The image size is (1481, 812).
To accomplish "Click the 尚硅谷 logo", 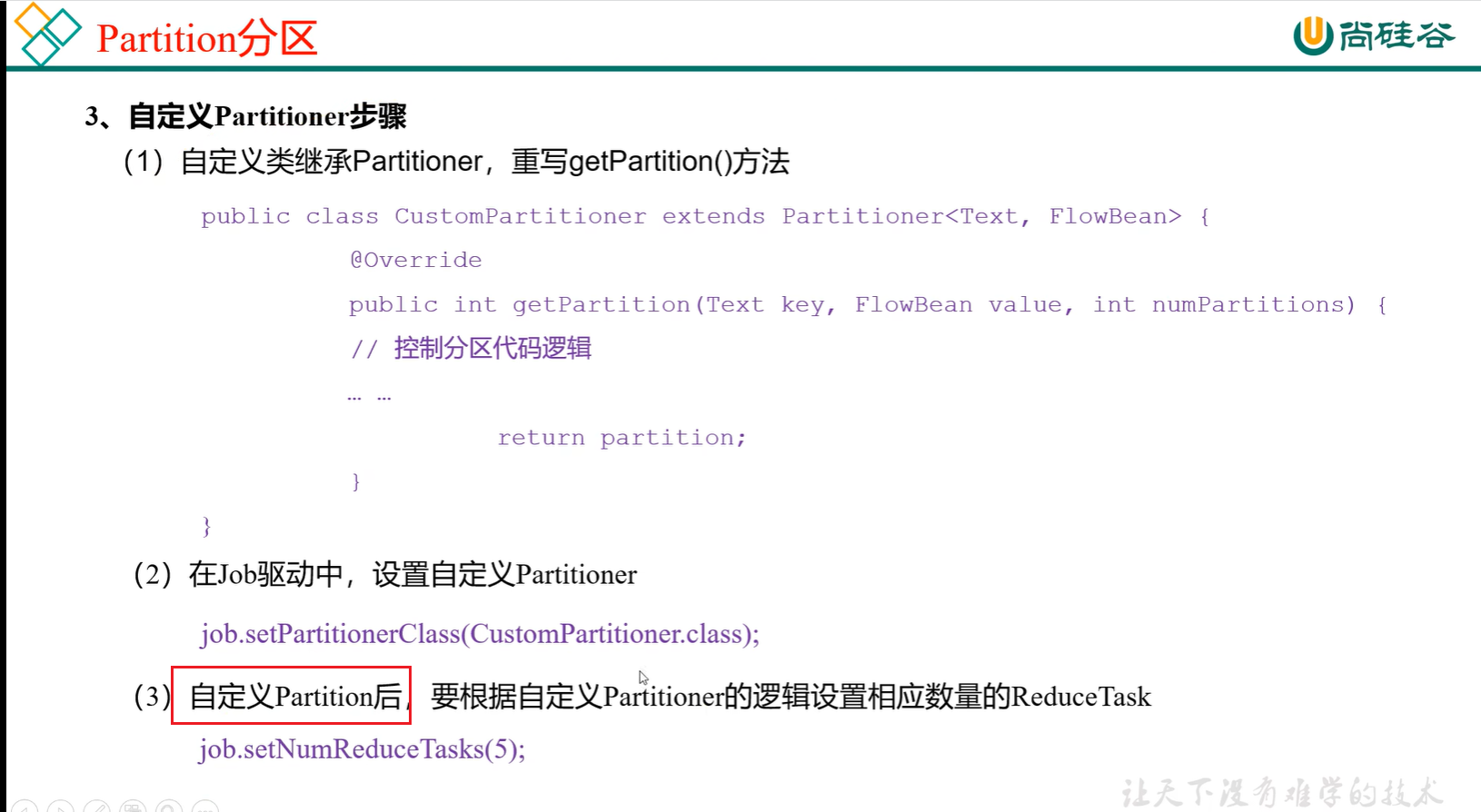I will pos(1374,35).
